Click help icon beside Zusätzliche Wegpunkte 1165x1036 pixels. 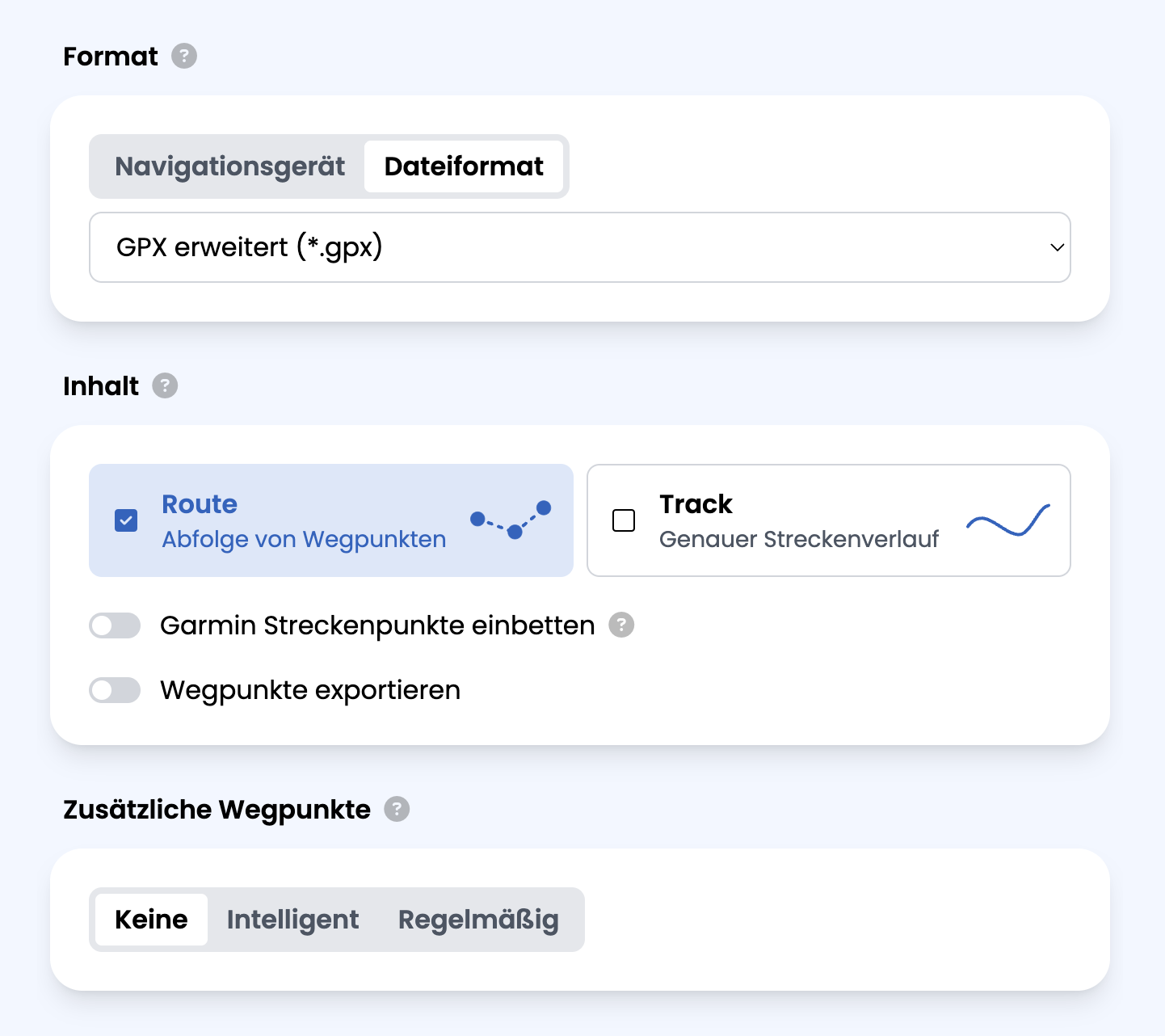coord(397,809)
